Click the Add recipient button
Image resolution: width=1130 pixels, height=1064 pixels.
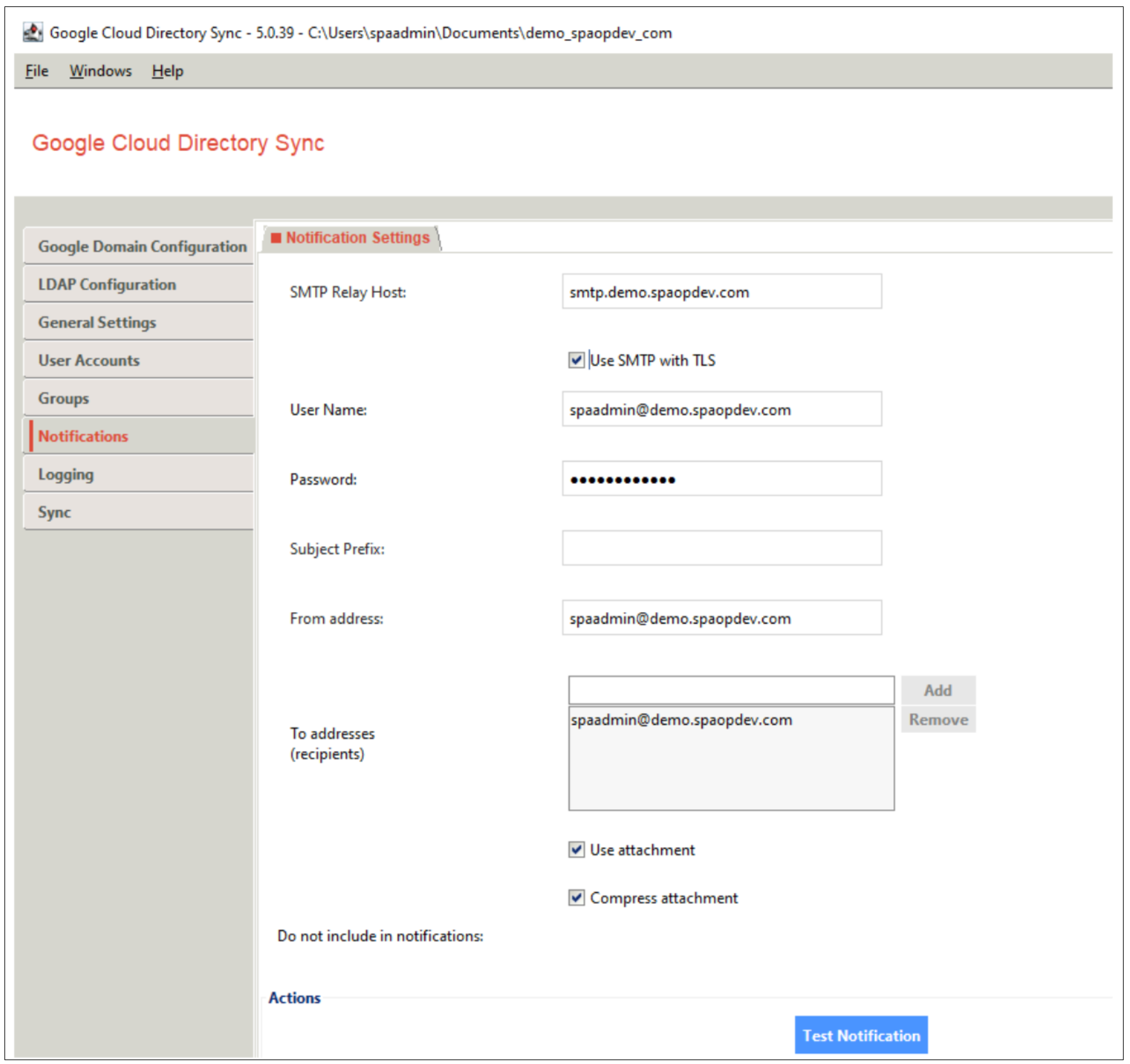click(937, 690)
